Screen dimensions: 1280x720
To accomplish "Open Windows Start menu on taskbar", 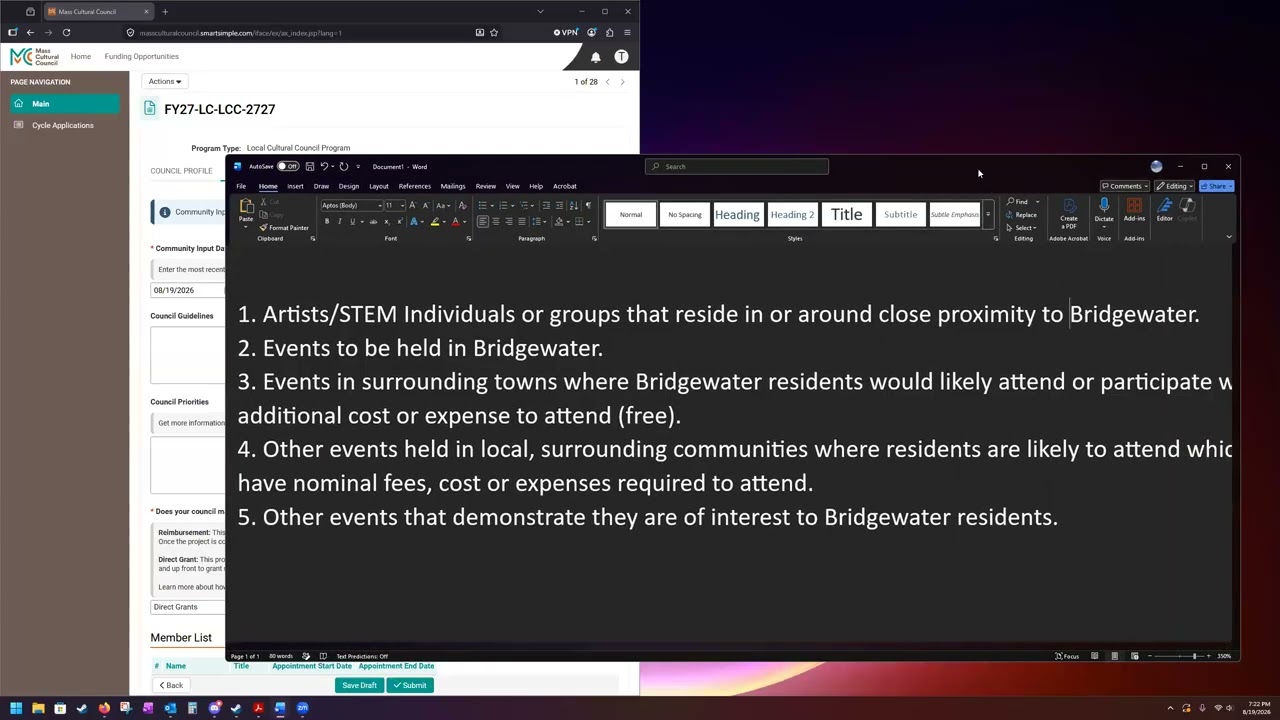I will (x=16, y=708).
